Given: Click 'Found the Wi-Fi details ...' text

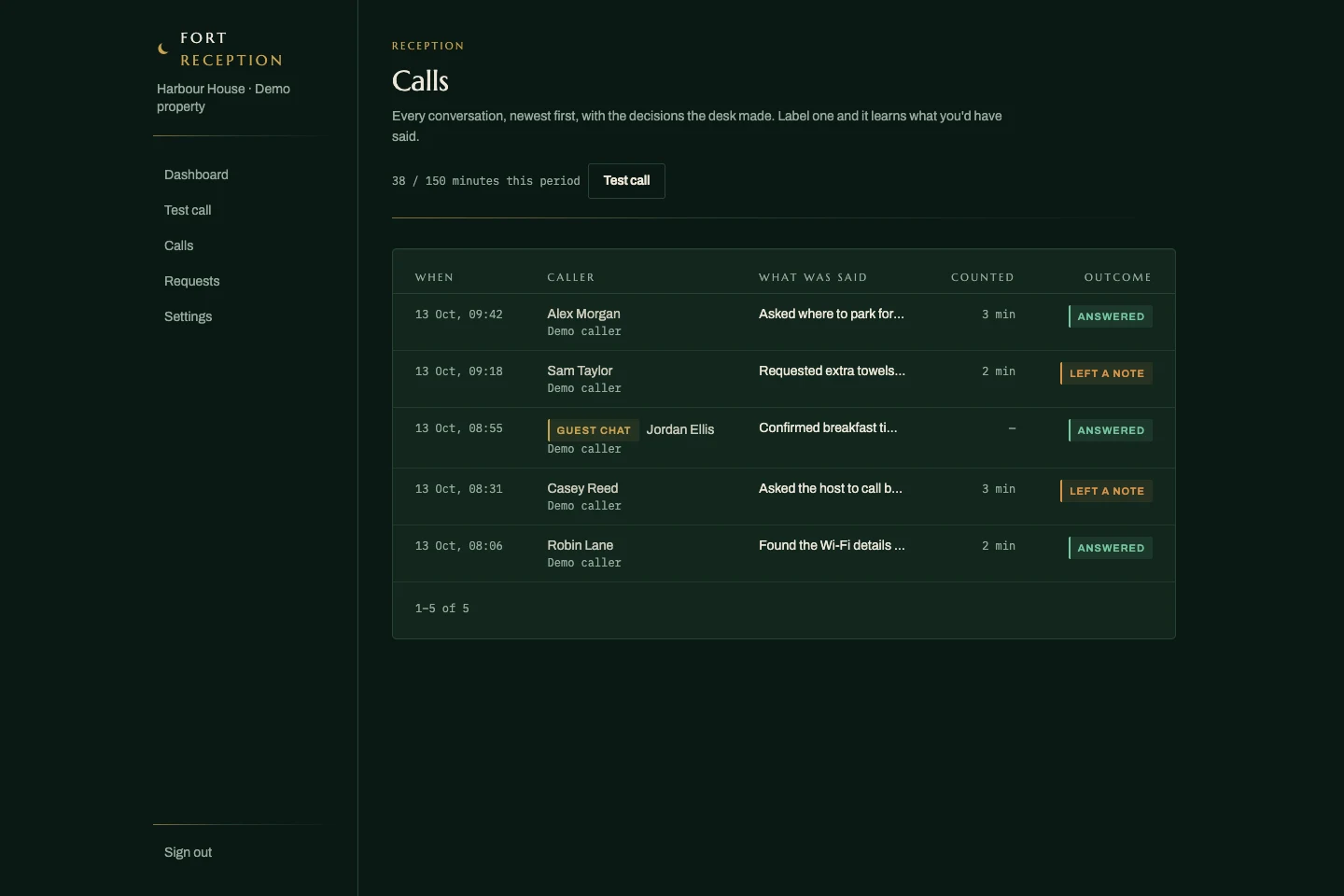Looking at the screenshot, I should [x=832, y=545].
